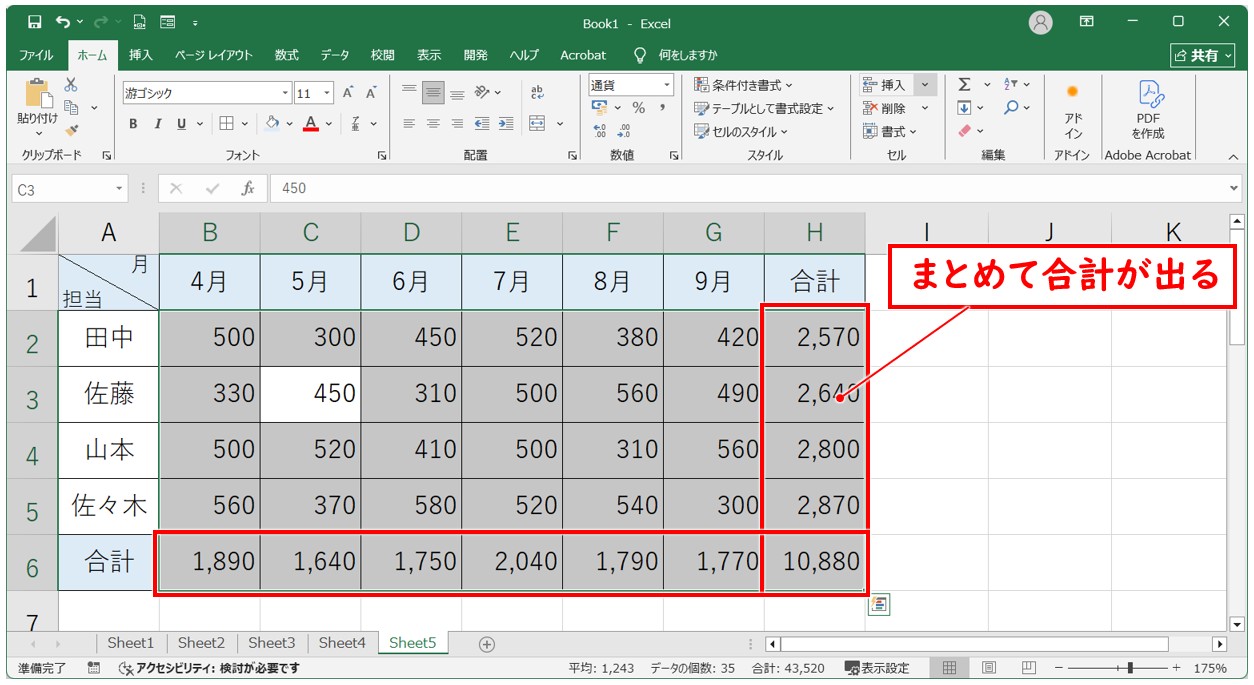
Task: Toggle Bold formatting
Action: coord(133,124)
